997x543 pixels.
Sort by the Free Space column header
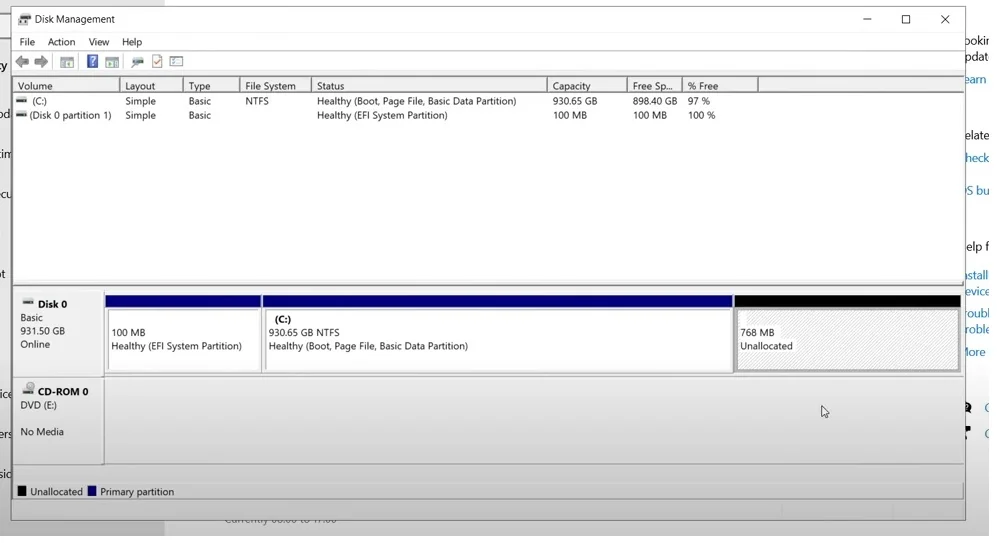click(x=654, y=85)
